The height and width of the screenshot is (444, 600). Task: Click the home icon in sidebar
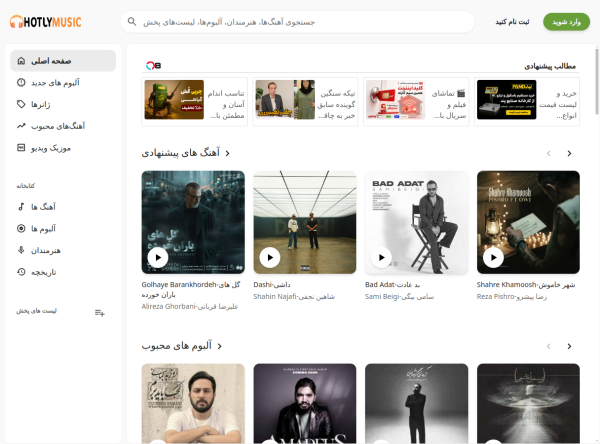(x=21, y=61)
